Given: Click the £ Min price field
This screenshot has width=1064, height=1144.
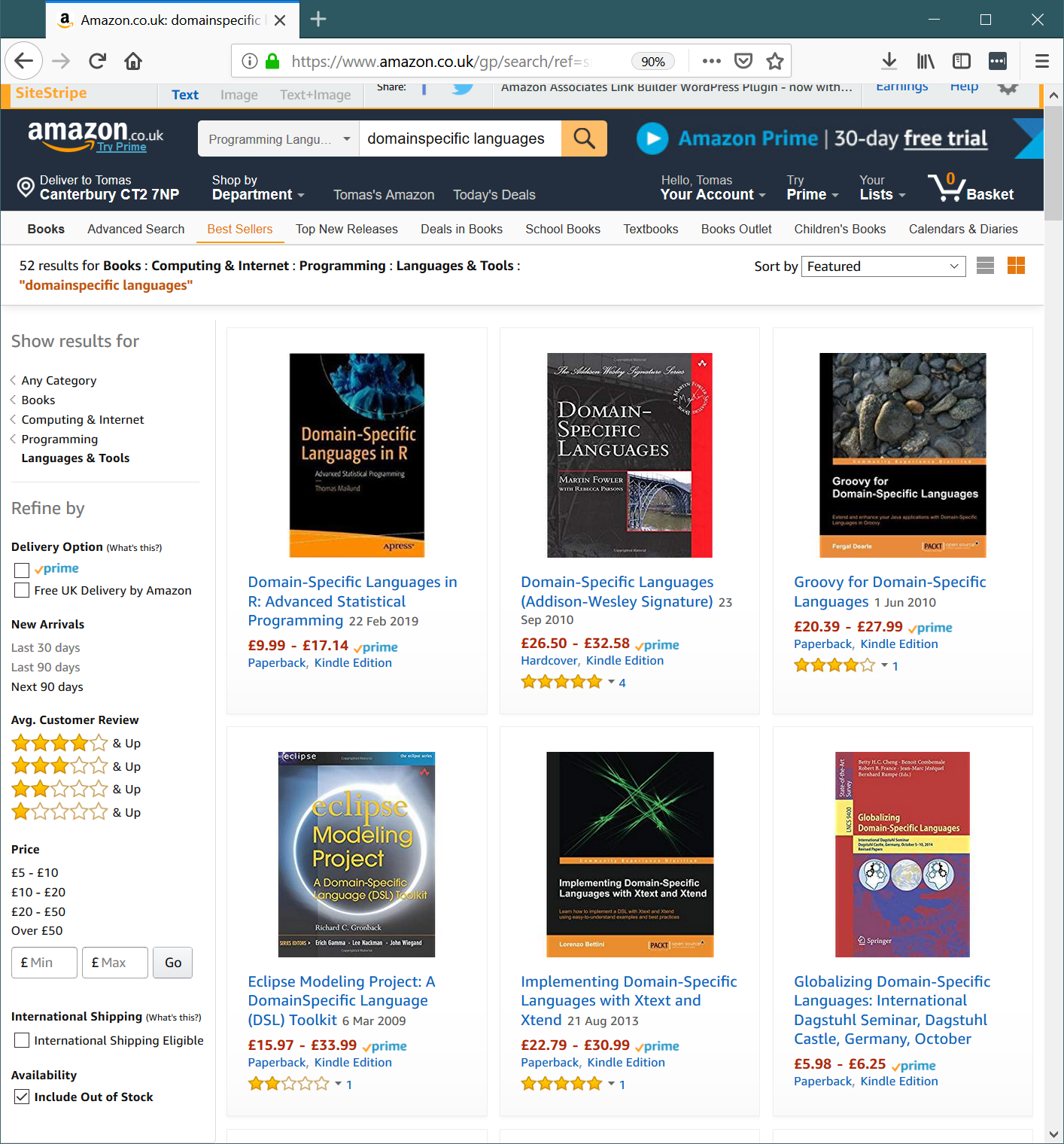Looking at the screenshot, I should tap(44, 963).
